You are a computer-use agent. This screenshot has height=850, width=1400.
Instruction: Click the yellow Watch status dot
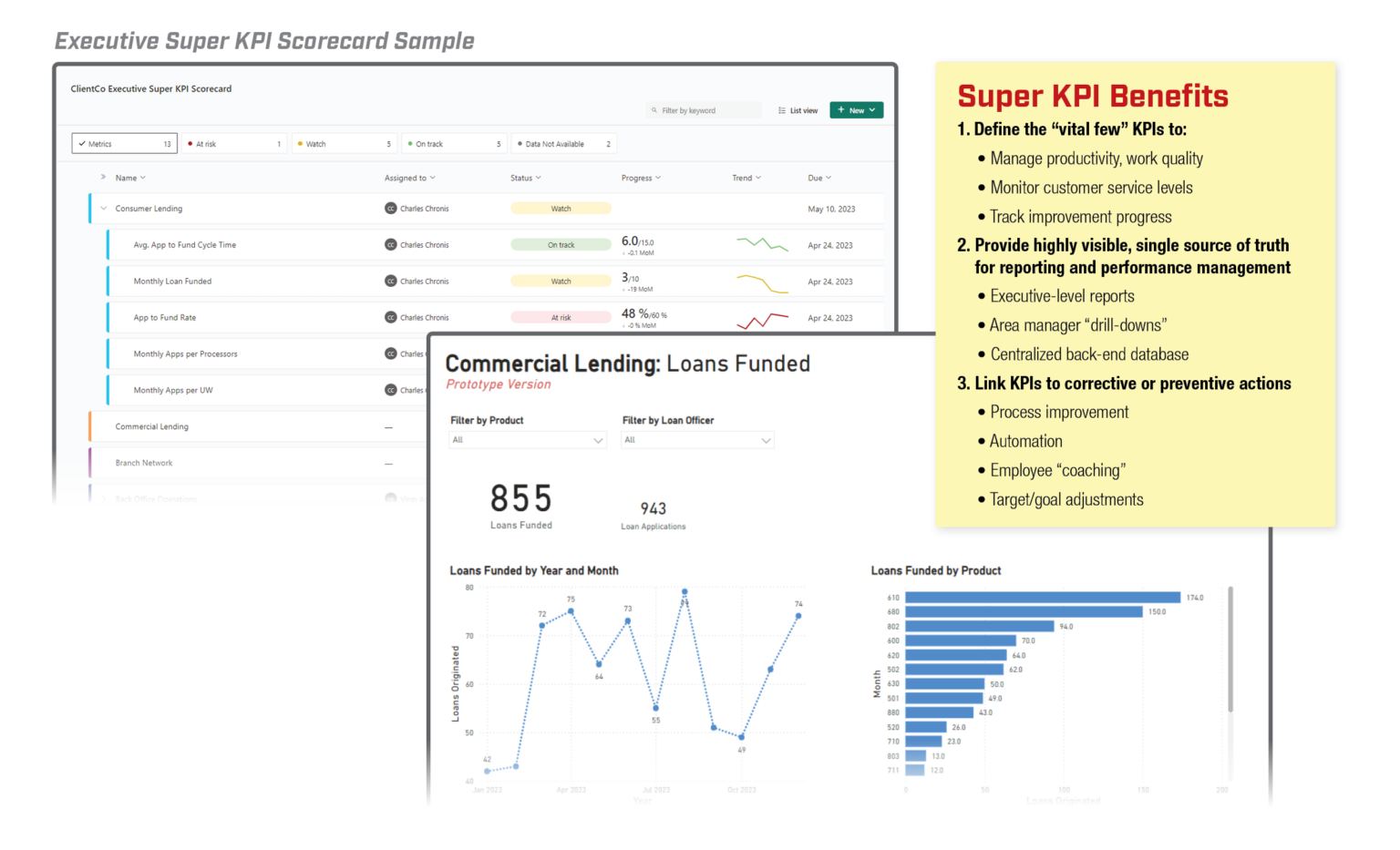[x=300, y=143]
